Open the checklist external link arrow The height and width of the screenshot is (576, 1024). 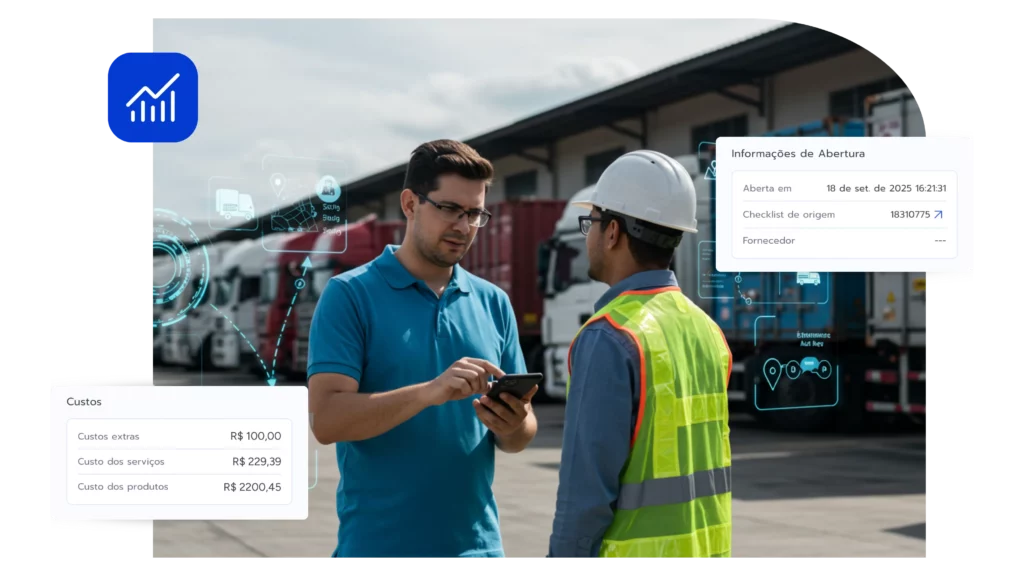[x=938, y=214]
